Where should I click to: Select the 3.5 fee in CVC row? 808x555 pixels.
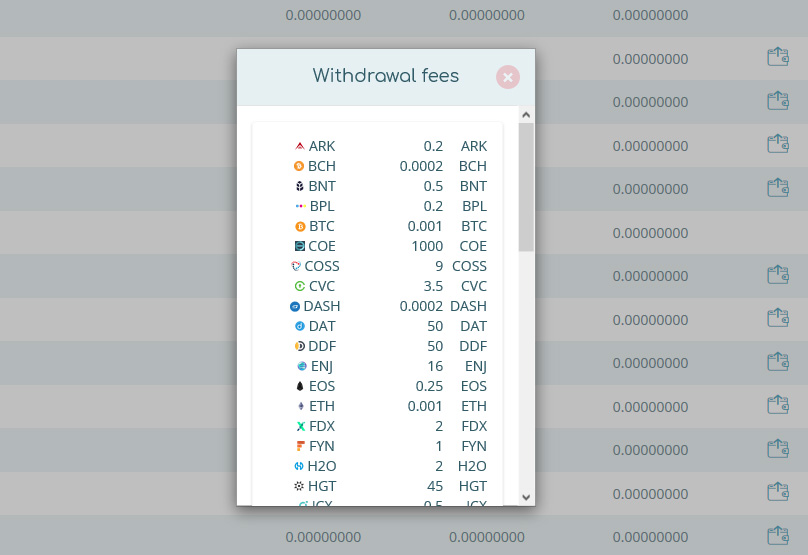coord(433,286)
